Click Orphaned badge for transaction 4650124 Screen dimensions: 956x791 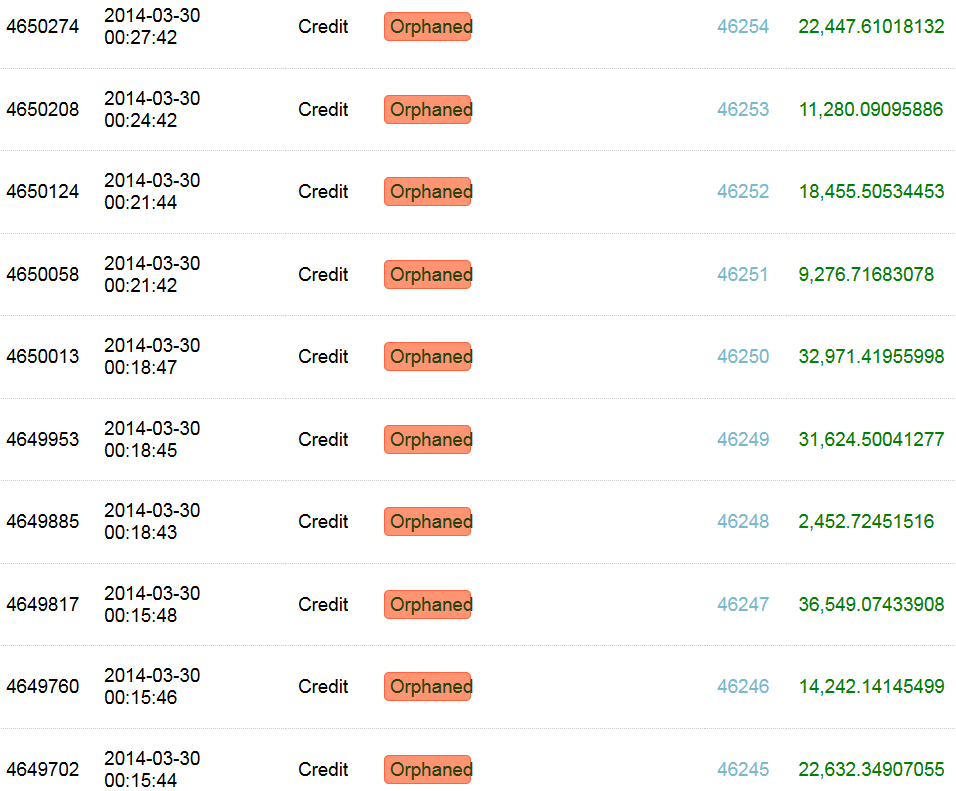(x=428, y=192)
